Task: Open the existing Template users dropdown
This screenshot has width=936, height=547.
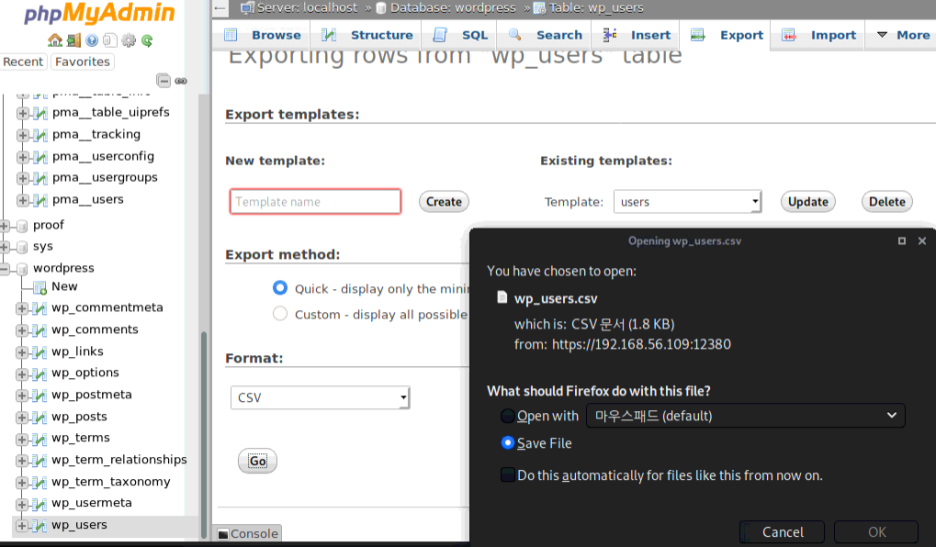Action: 688,202
